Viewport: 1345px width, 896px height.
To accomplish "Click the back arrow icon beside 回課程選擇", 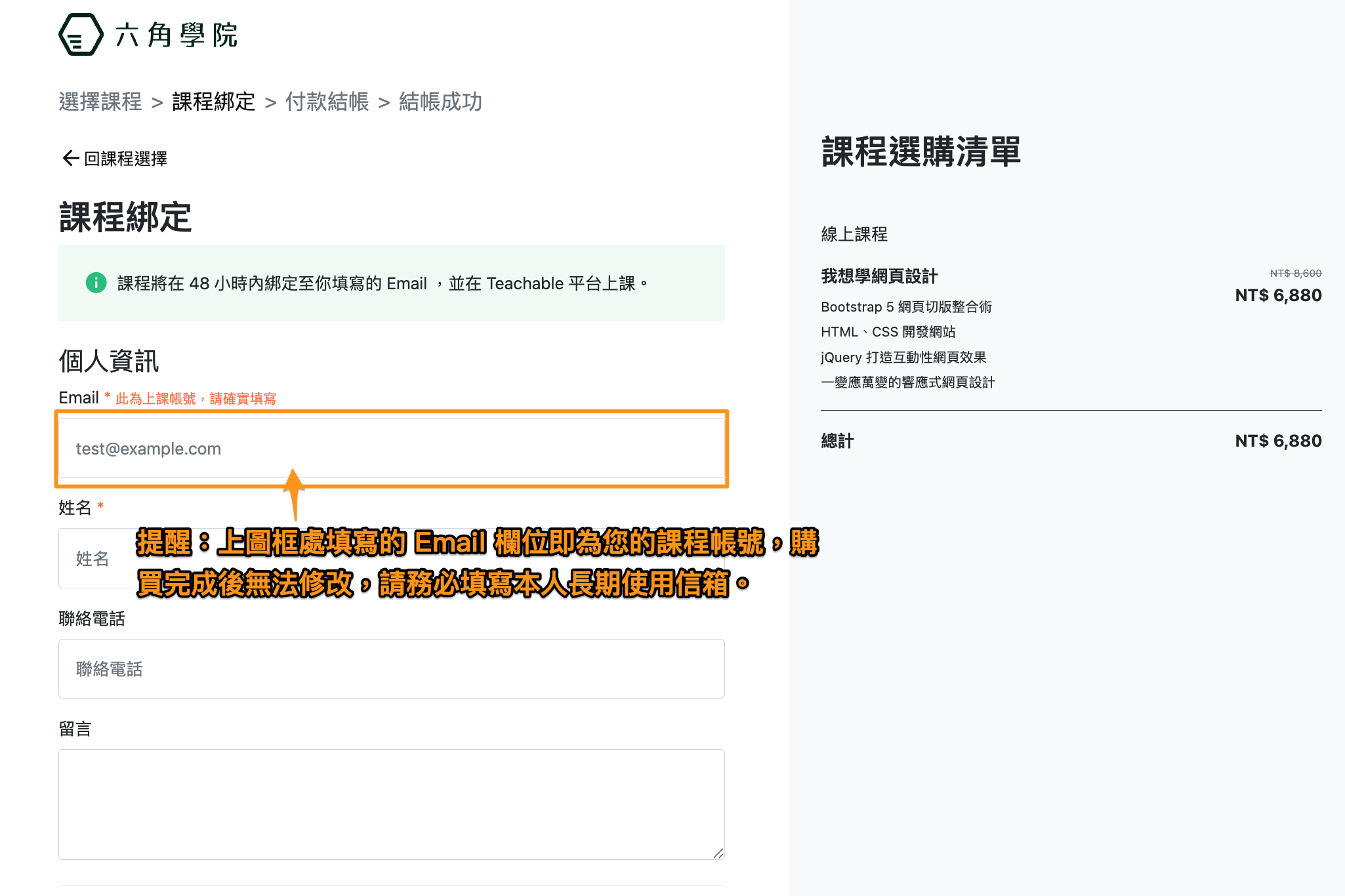I will tap(70, 158).
